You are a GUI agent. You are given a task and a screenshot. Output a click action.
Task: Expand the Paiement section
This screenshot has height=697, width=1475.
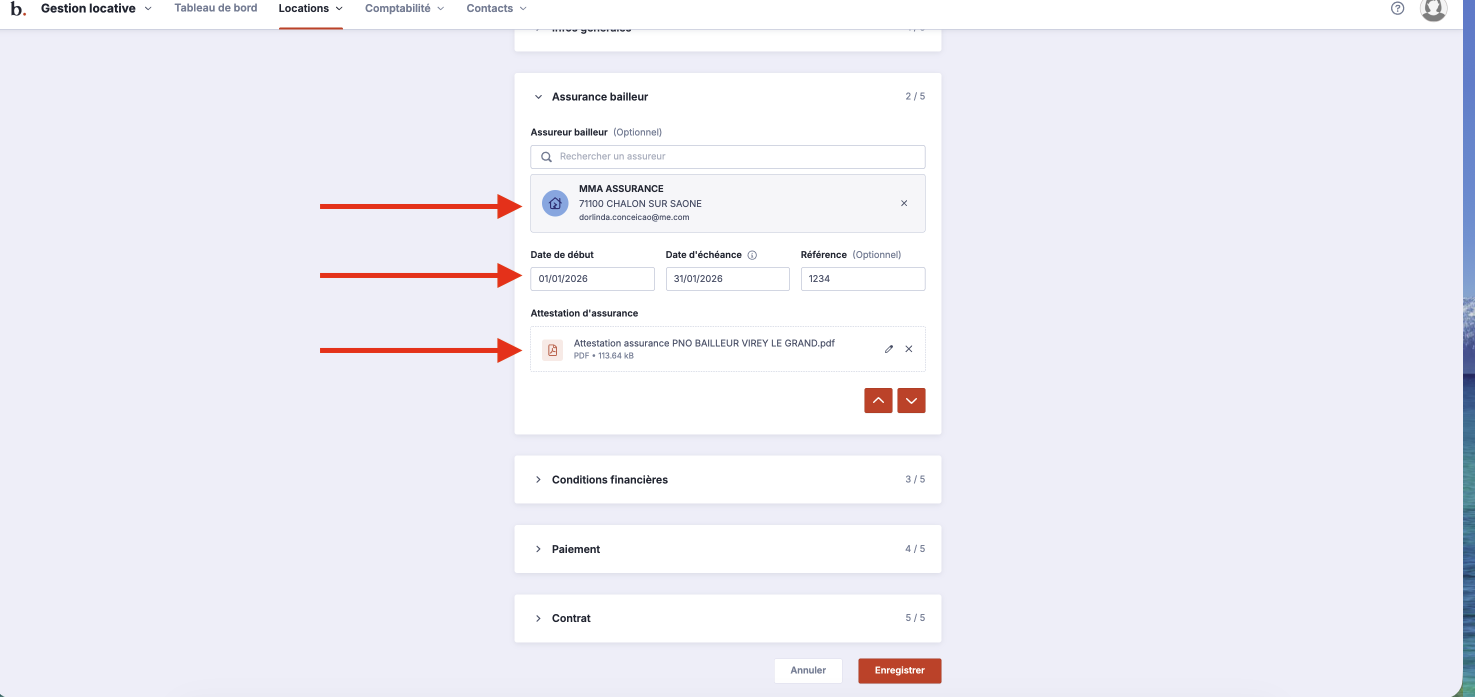click(539, 549)
